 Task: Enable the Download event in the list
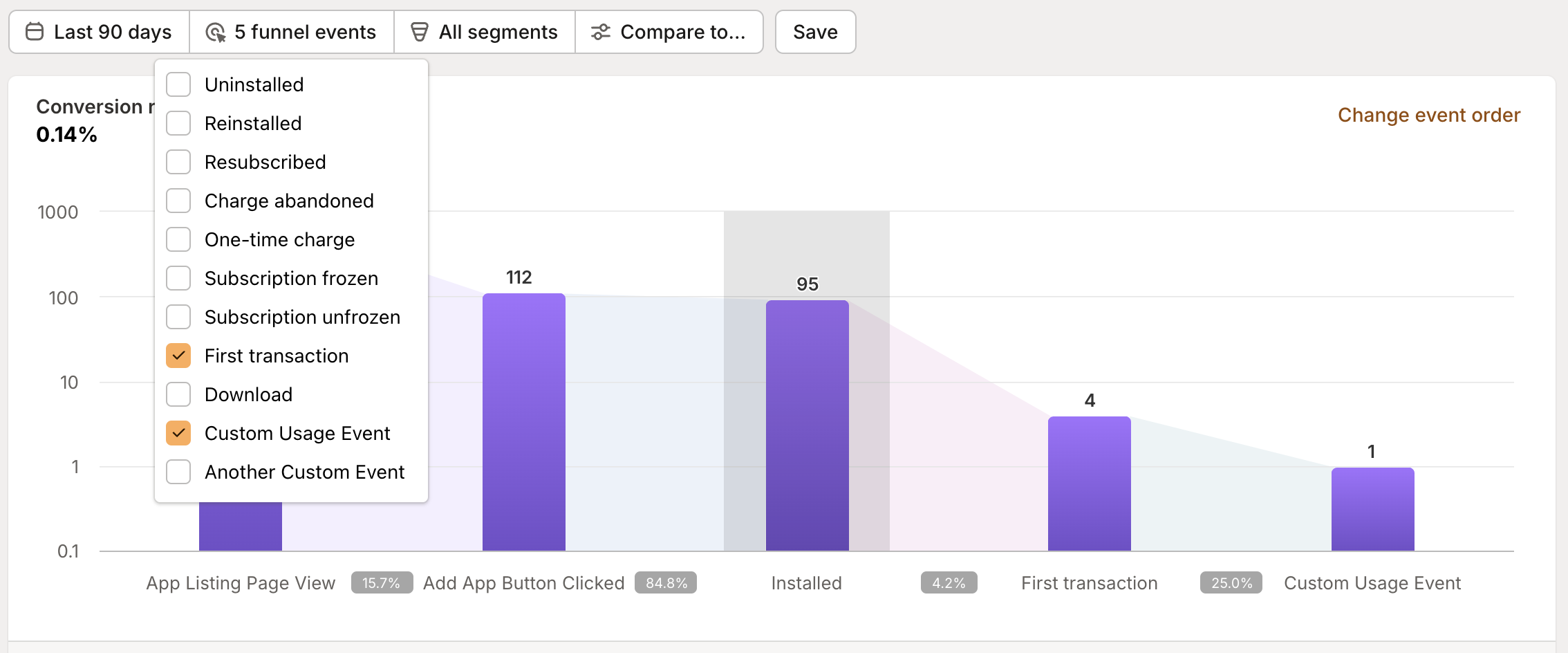pyautogui.click(x=178, y=394)
